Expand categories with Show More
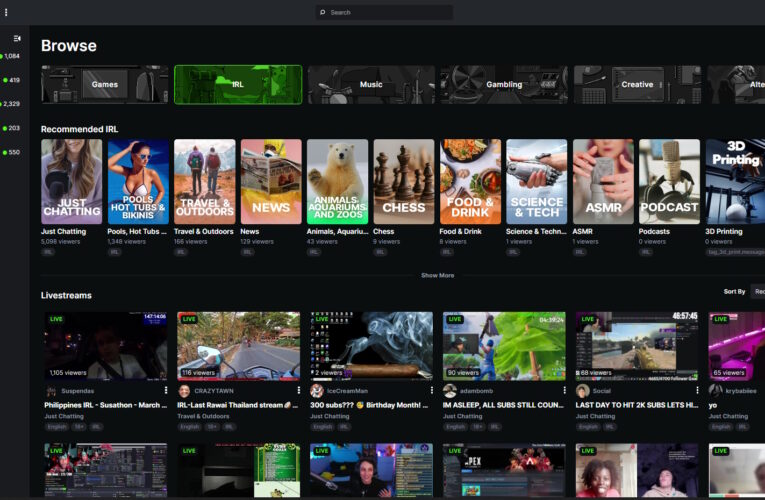The width and height of the screenshot is (765, 500). 437,275
